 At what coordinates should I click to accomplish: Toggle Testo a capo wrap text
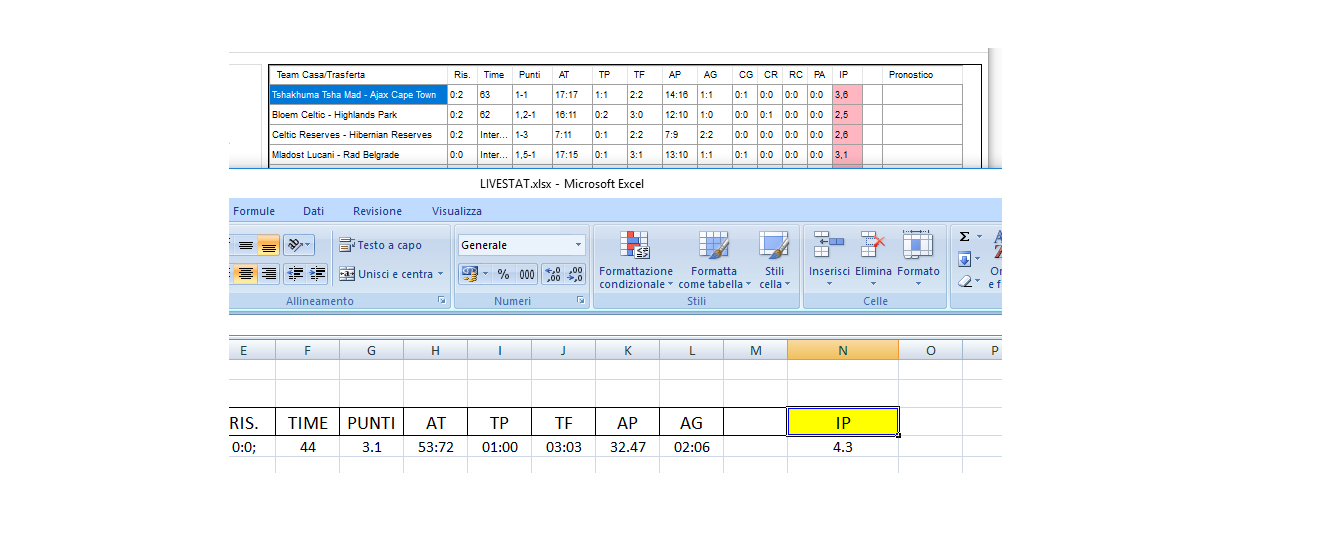click(x=380, y=245)
